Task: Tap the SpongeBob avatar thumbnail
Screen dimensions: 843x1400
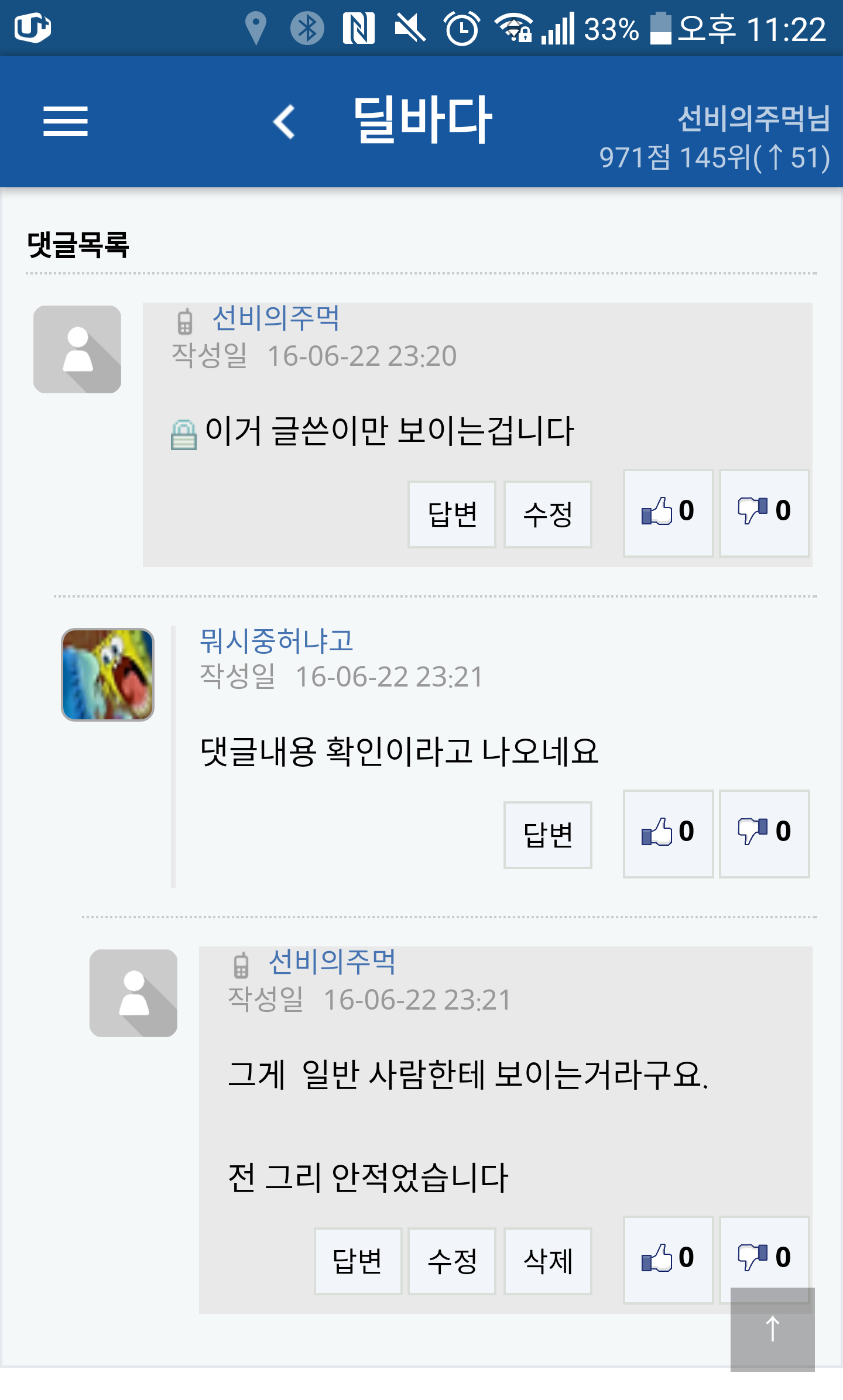Action: pos(108,674)
